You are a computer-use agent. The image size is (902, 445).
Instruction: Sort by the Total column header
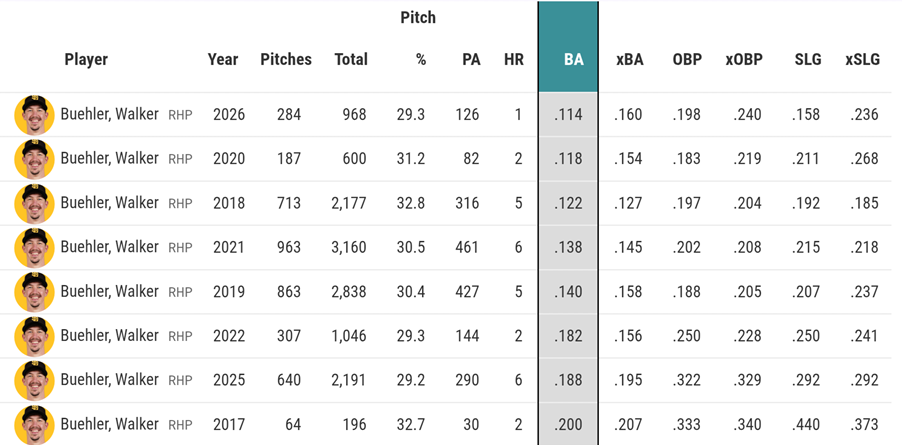[351, 60]
